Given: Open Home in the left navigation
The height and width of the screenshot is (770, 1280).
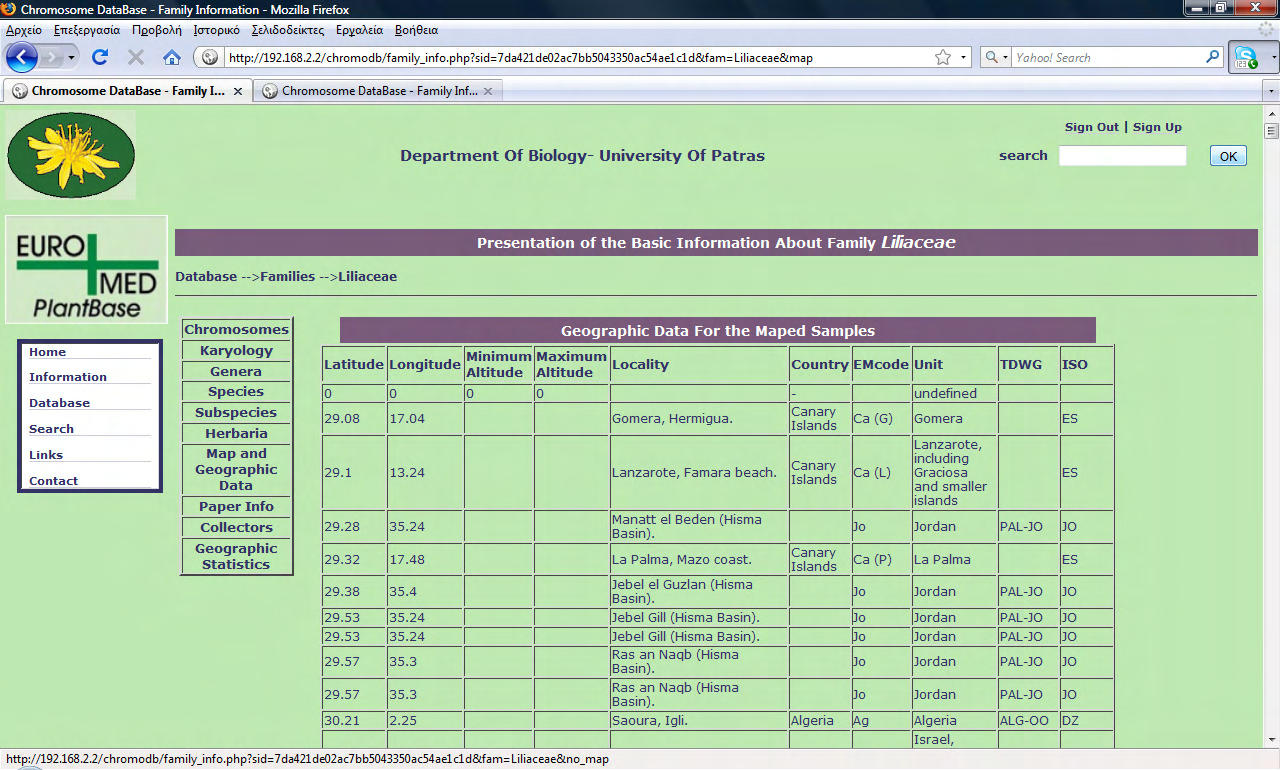Looking at the screenshot, I should [x=47, y=352].
